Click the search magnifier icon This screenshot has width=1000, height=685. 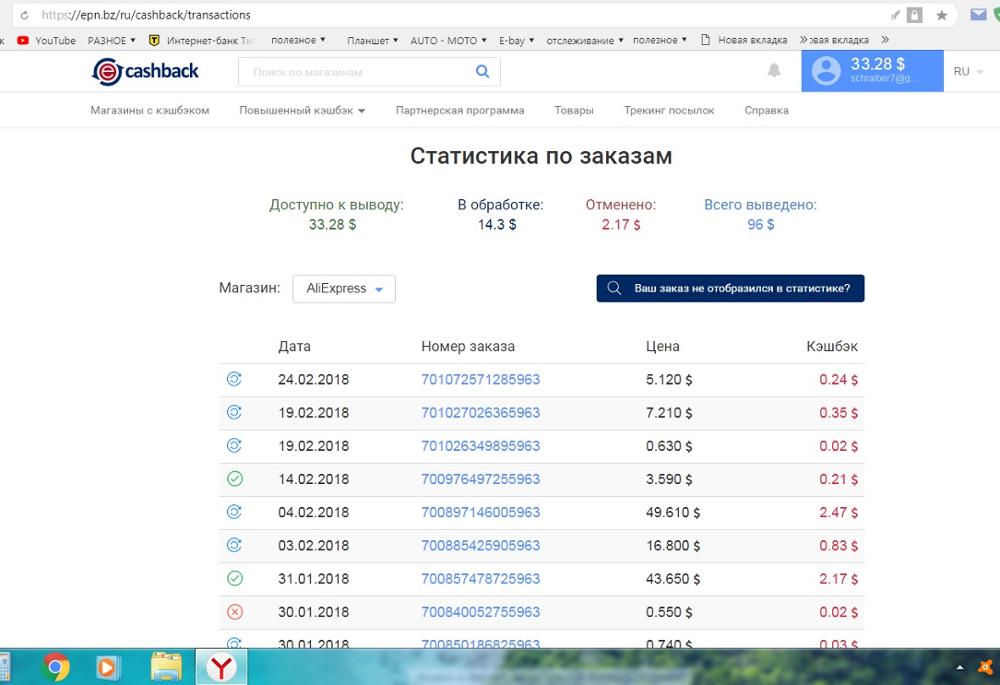[482, 72]
